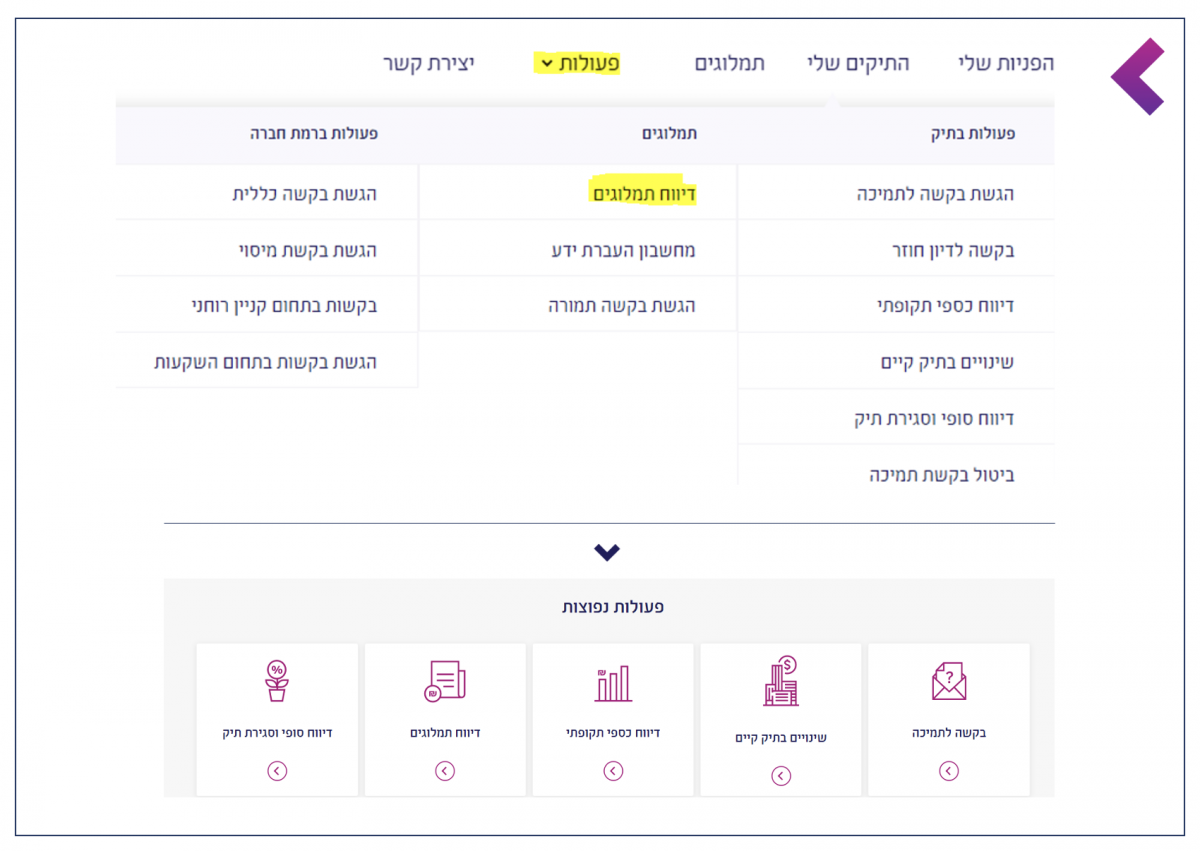
Task: Go to יצירת קשר page
Action: pyautogui.click(x=428, y=64)
